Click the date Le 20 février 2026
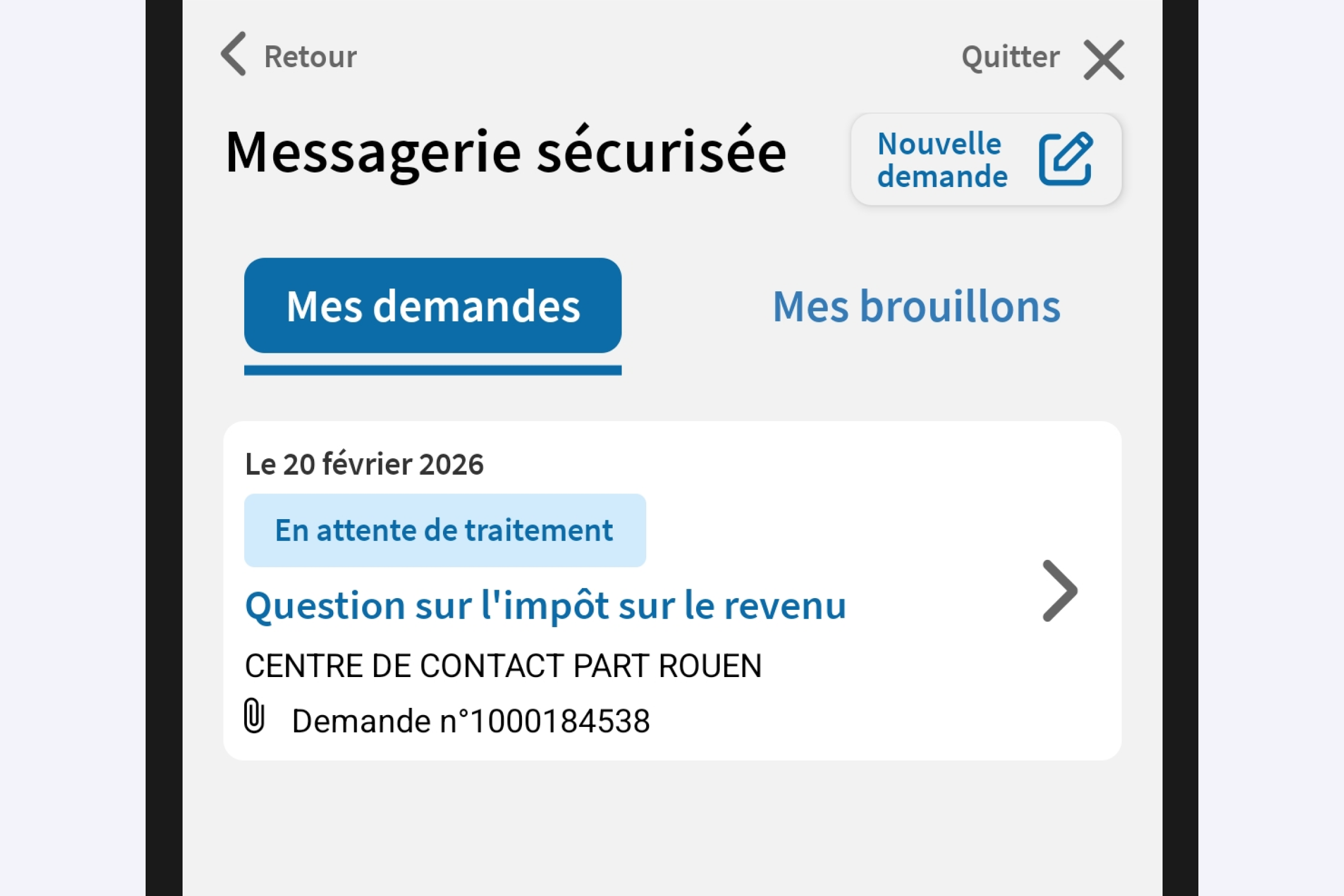Image resolution: width=1344 pixels, height=896 pixels. pyautogui.click(x=364, y=464)
